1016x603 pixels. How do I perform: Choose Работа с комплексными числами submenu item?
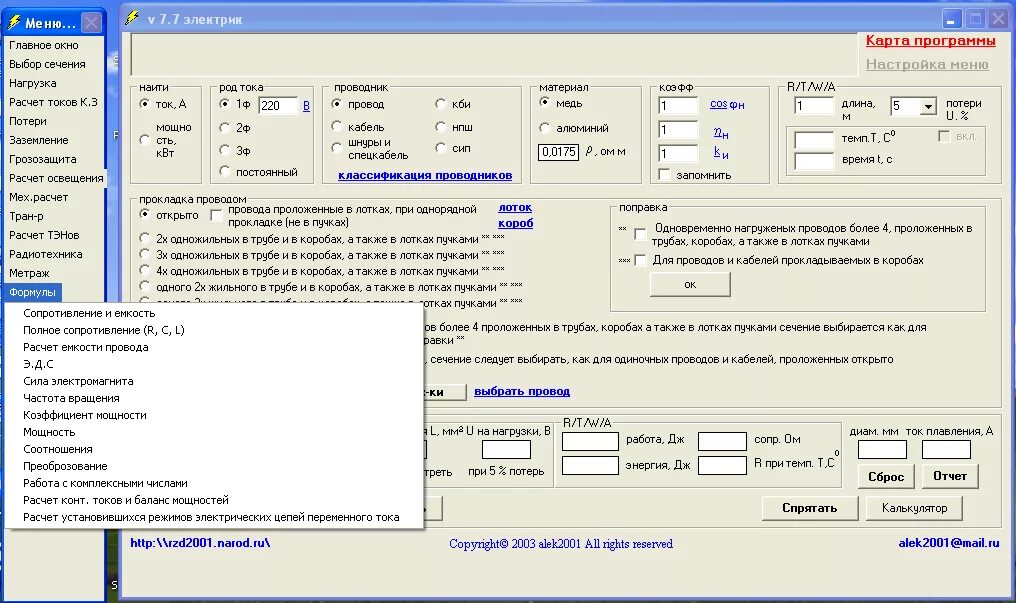tap(106, 483)
